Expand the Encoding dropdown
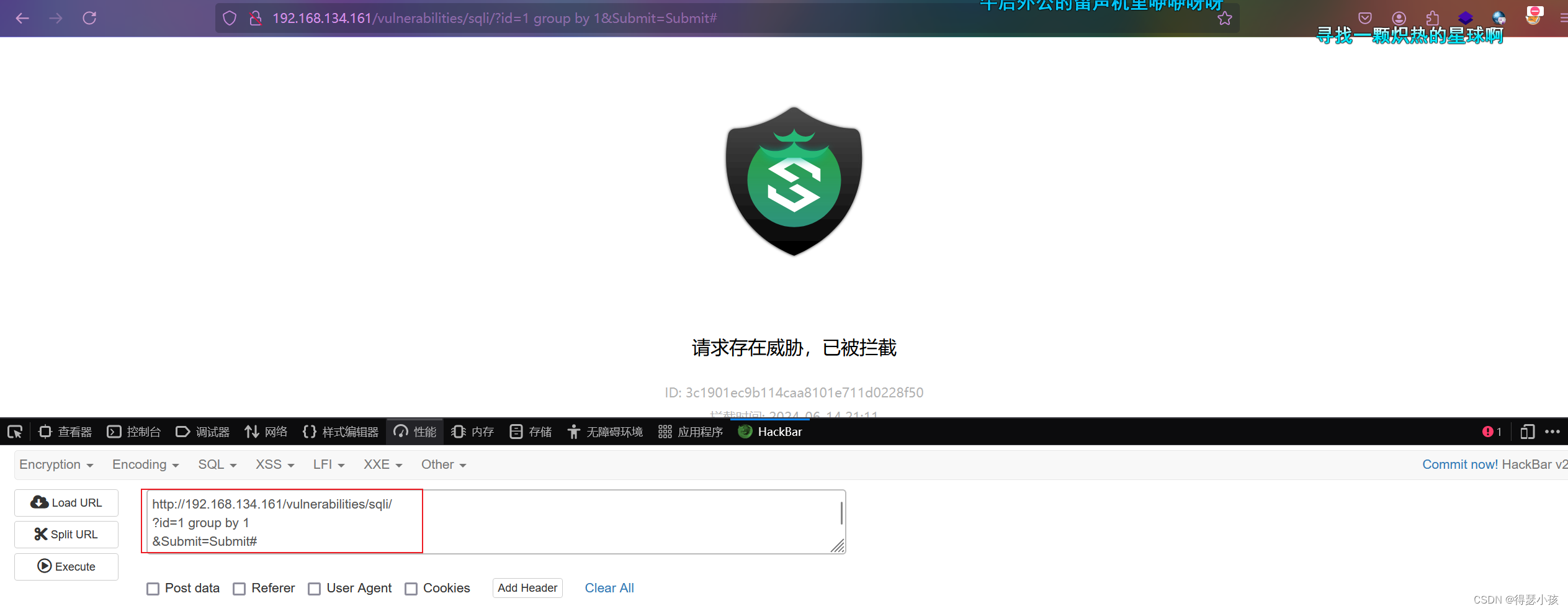 pyautogui.click(x=145, y=464)
